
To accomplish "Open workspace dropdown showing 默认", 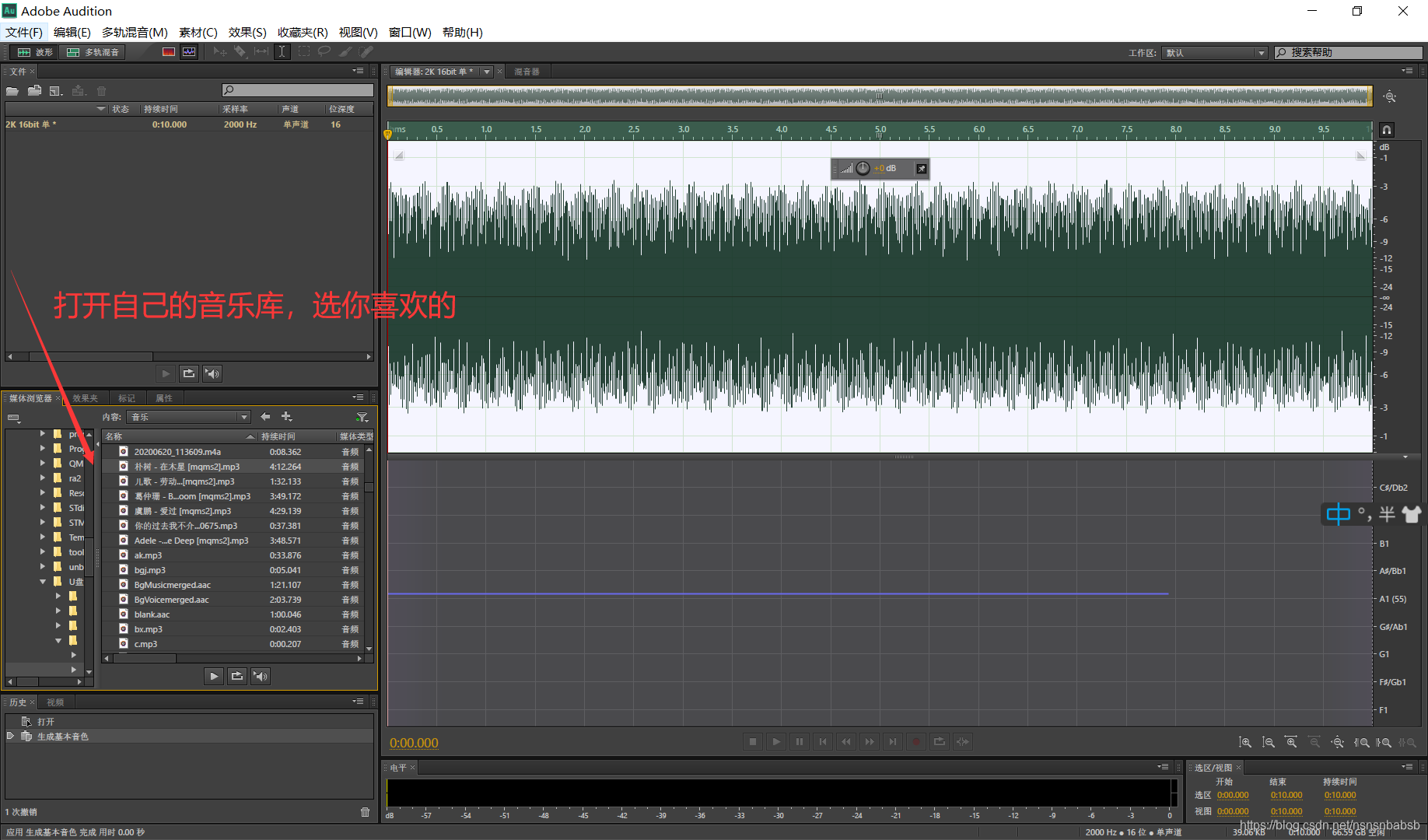I will (x=1215, y=53).
